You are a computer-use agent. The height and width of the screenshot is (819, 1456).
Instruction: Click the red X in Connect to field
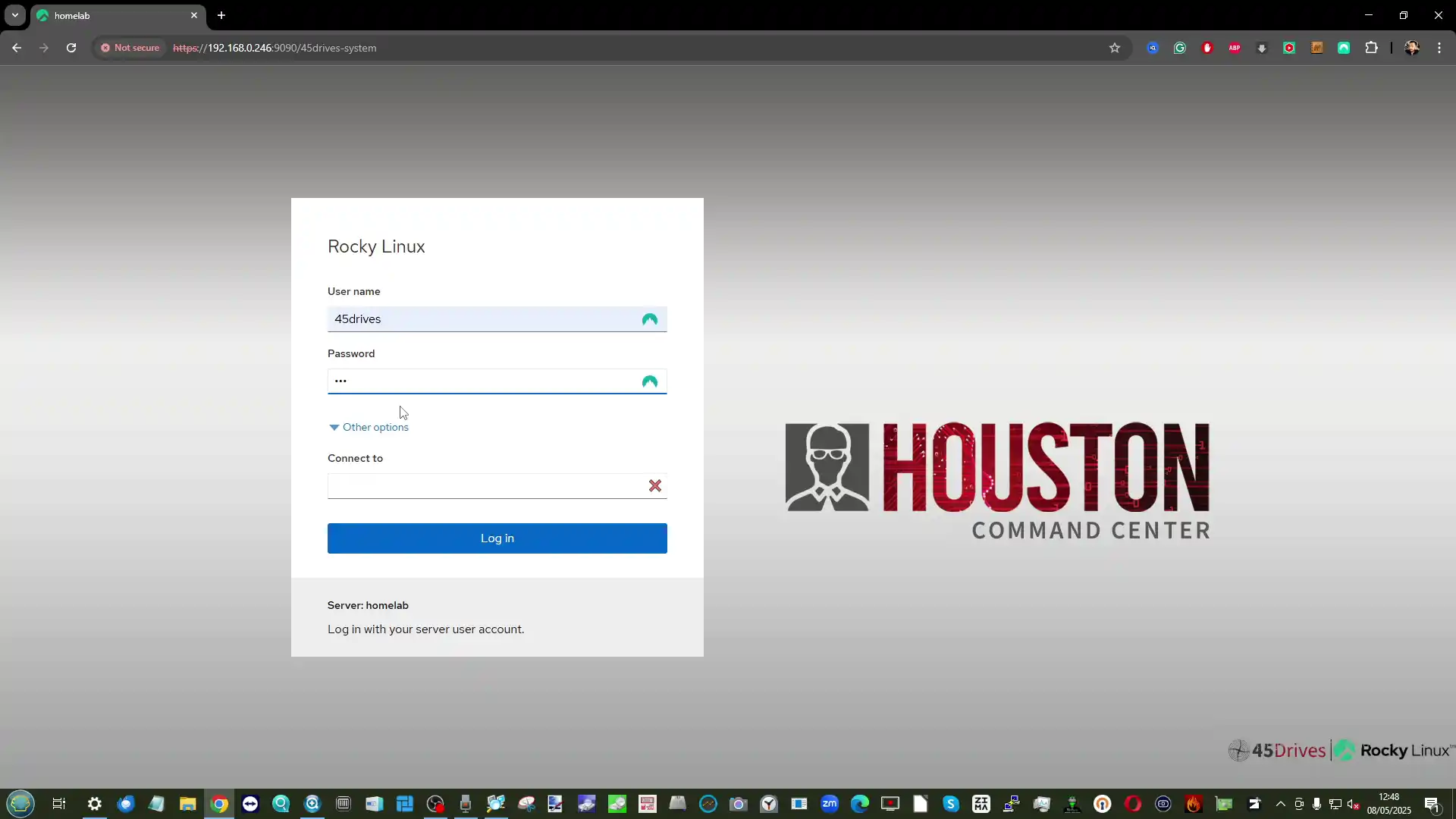point(655,486)
